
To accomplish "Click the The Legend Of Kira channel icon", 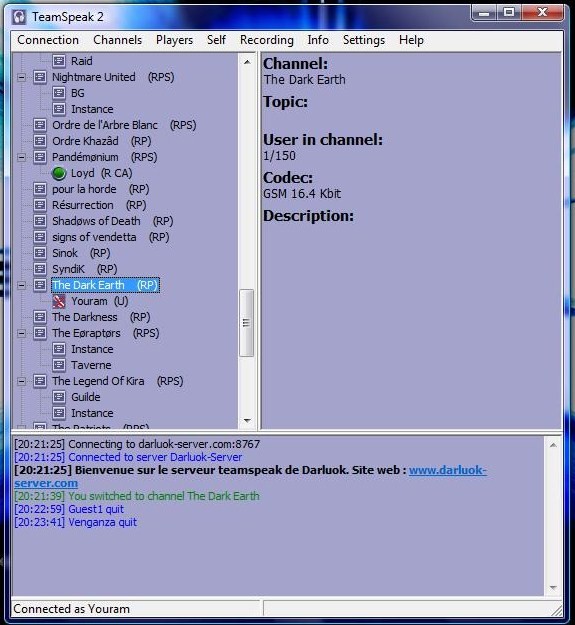I will (40, 381).
